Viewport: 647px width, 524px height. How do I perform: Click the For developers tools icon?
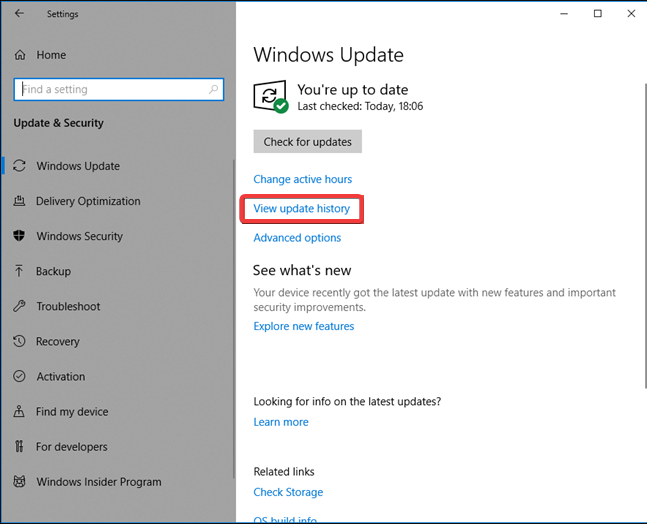coord(19,446)
